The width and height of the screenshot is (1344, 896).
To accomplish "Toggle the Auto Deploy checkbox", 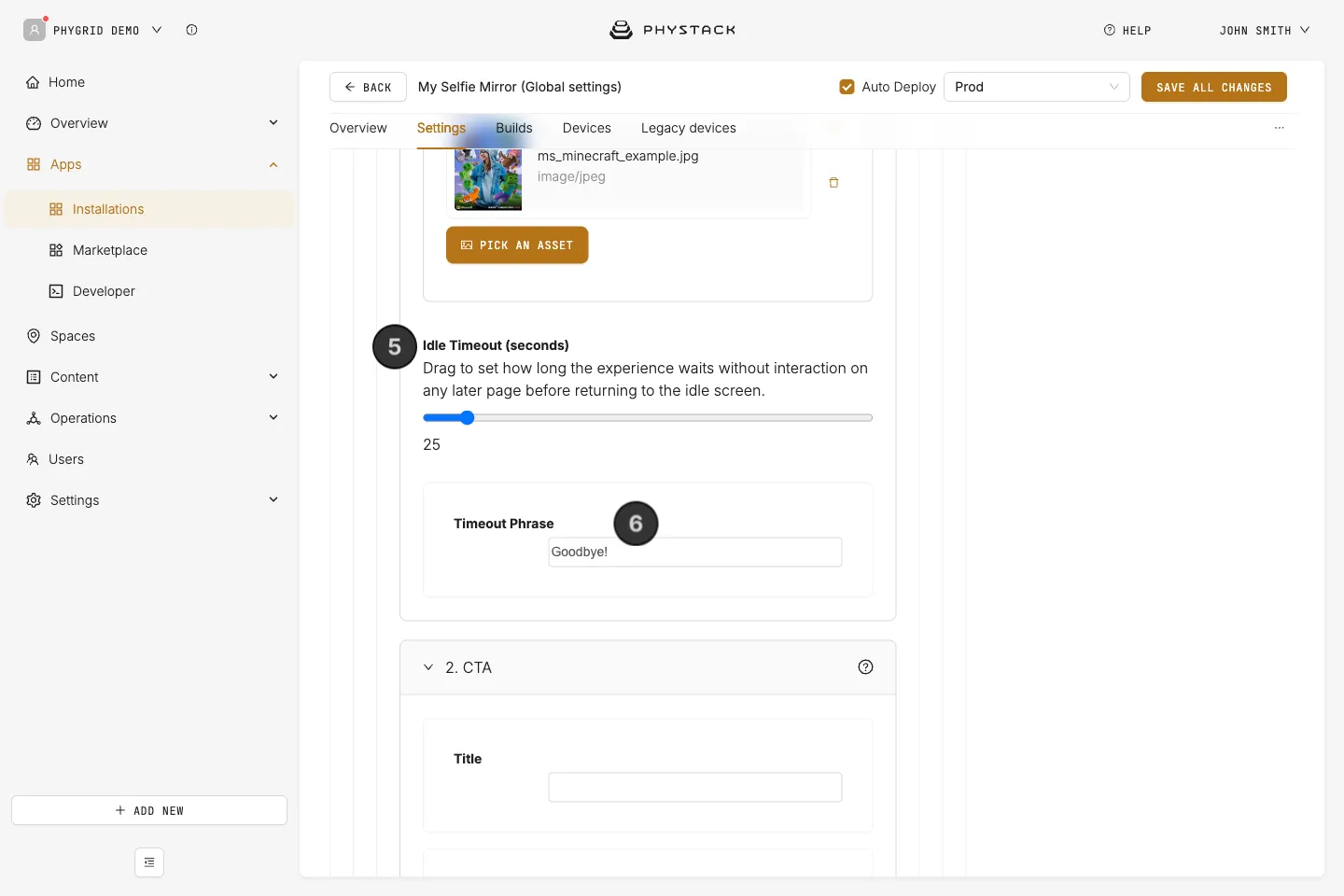I will click(x=847, y=87).
